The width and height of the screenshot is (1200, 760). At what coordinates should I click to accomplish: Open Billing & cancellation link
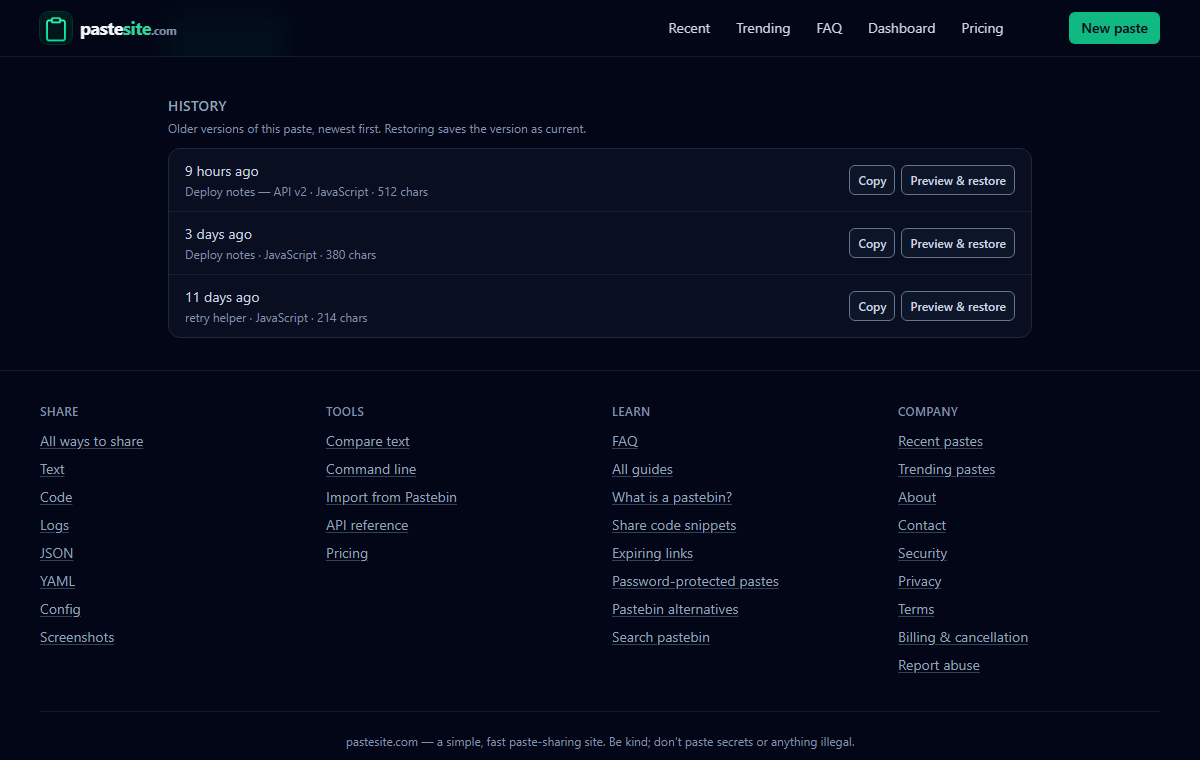(963, 638)
